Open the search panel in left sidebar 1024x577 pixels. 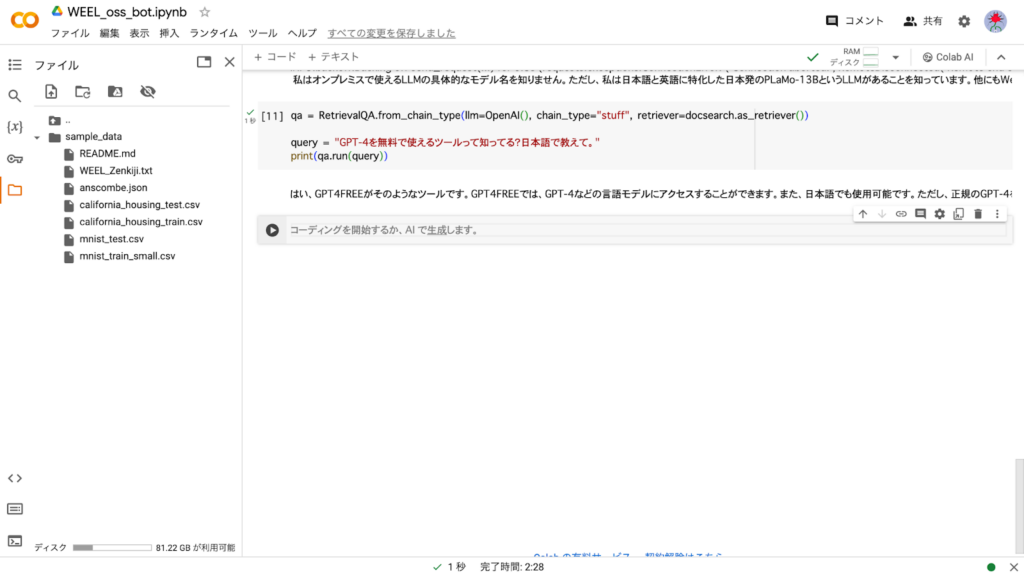tap(14, 96)
